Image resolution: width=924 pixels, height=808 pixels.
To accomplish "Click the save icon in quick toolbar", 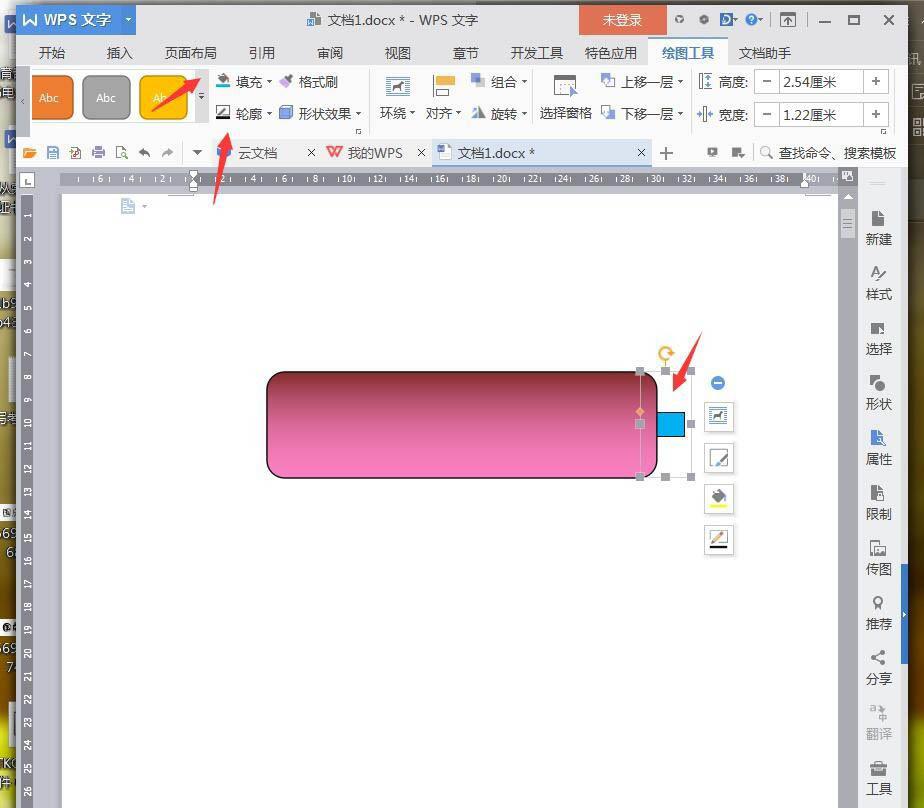I will click(x=52, y=153).
